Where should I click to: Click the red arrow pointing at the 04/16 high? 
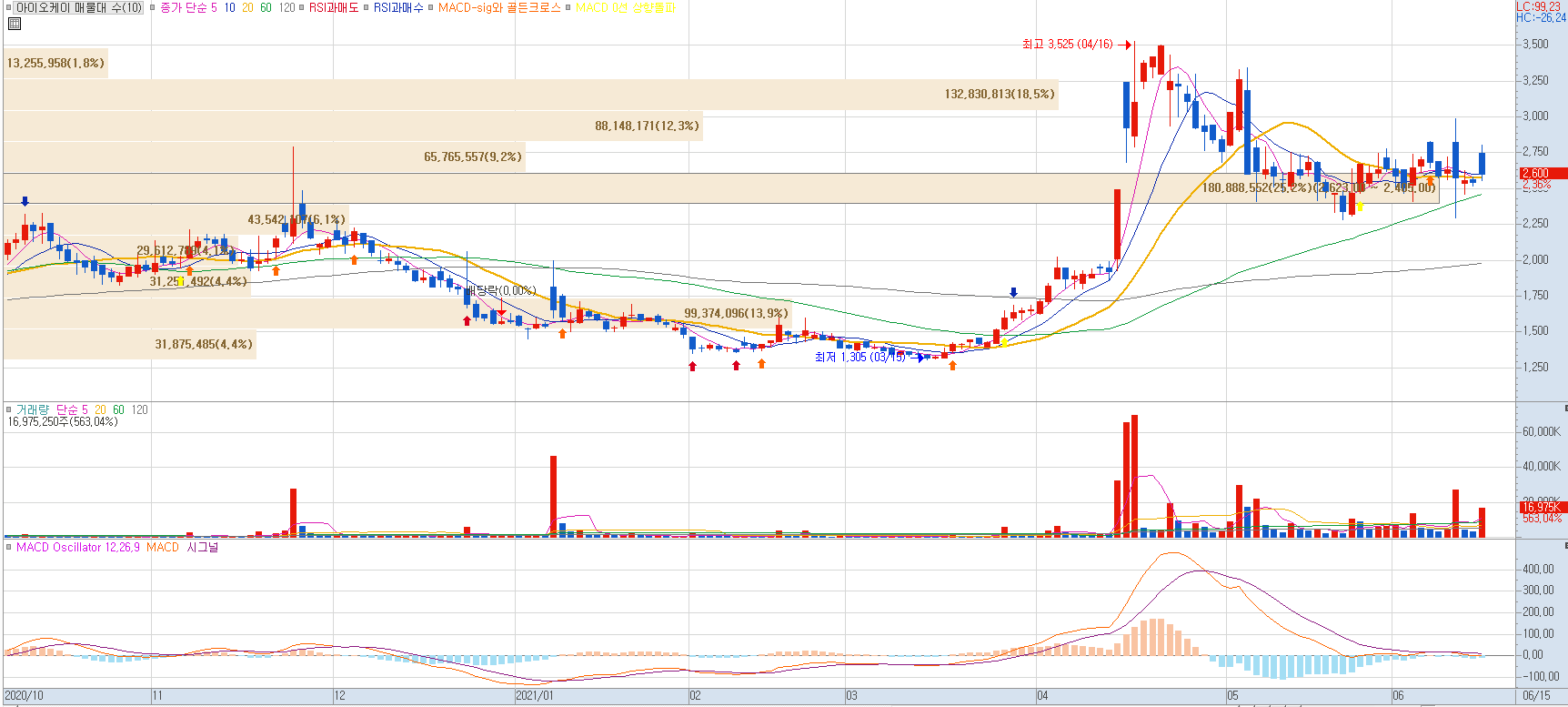click(1124, 44)
